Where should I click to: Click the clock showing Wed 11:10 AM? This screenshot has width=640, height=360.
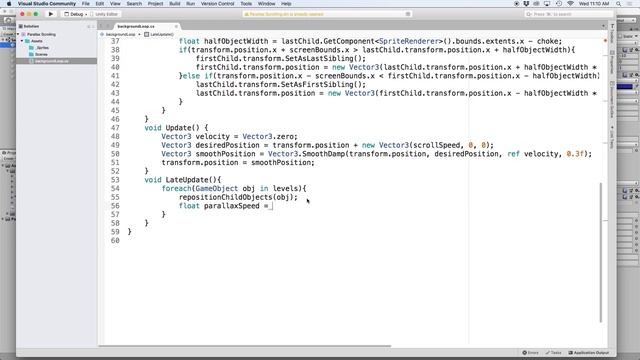[x=594, y=4]
